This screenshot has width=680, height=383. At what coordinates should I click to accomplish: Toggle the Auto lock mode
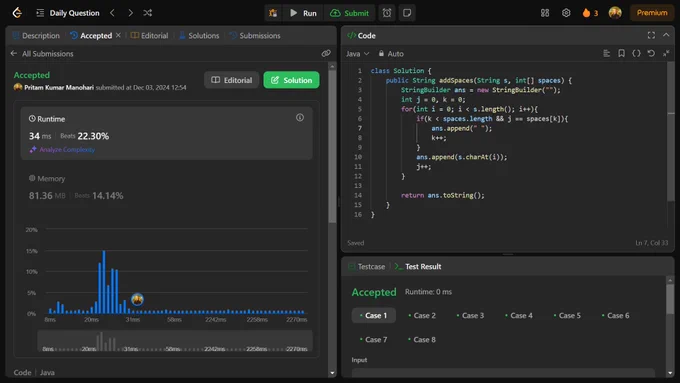391,54
